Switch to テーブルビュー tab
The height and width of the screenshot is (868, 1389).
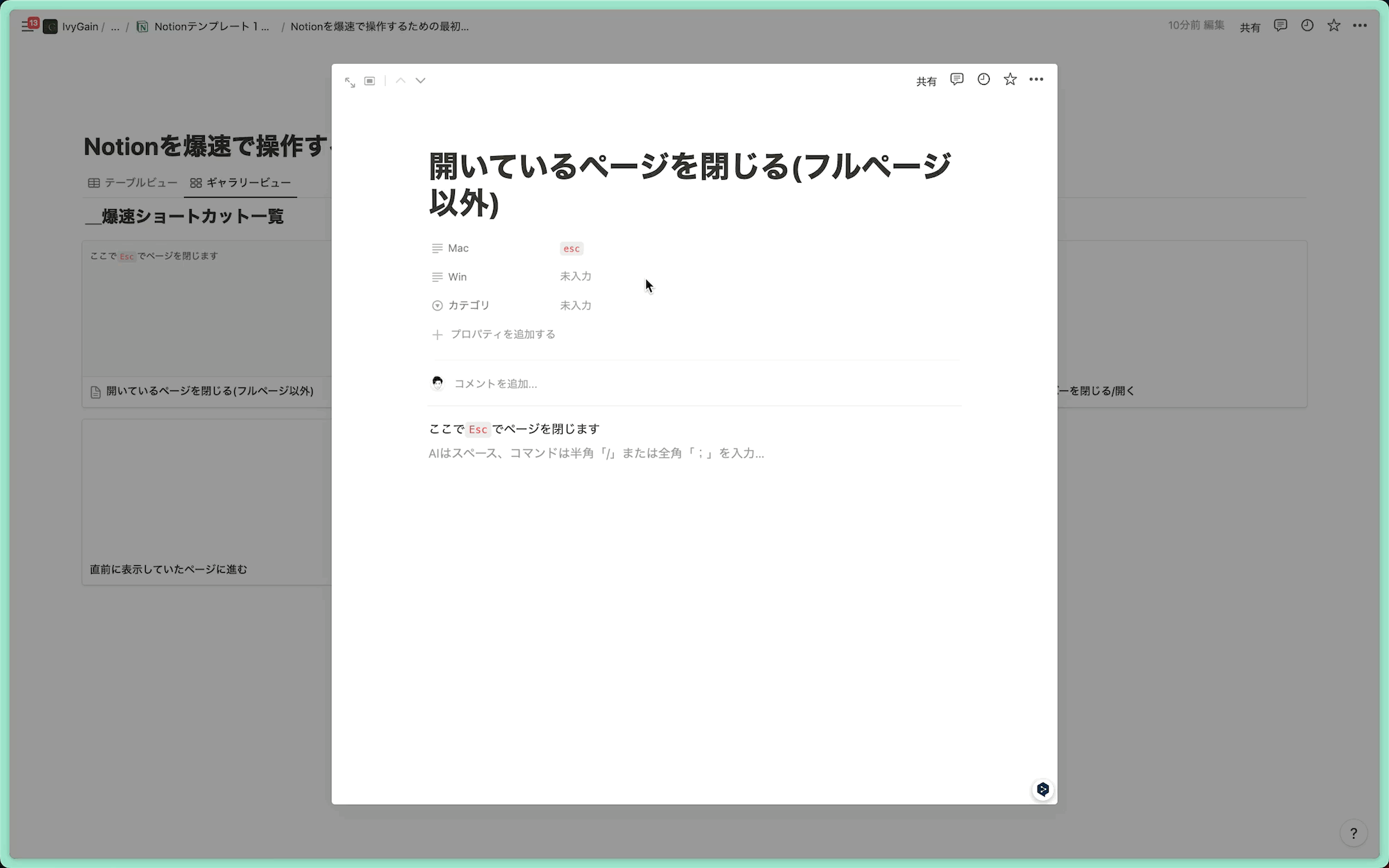(133, 183)
